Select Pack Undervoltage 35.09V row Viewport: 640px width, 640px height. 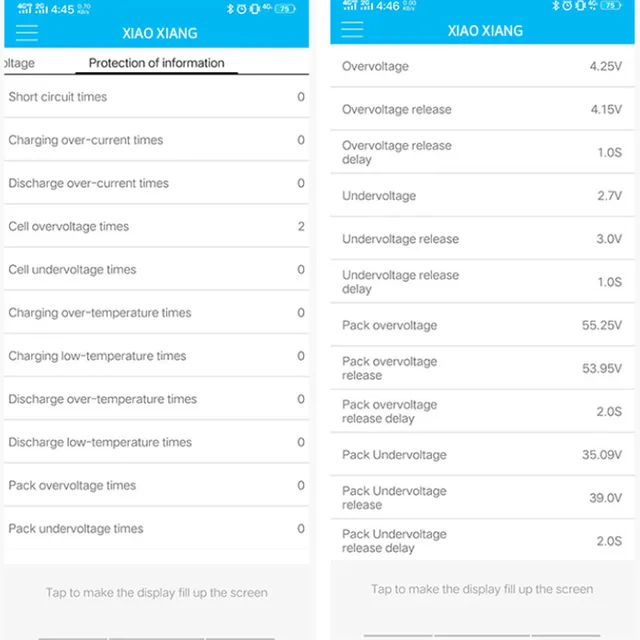click(482, 455)
